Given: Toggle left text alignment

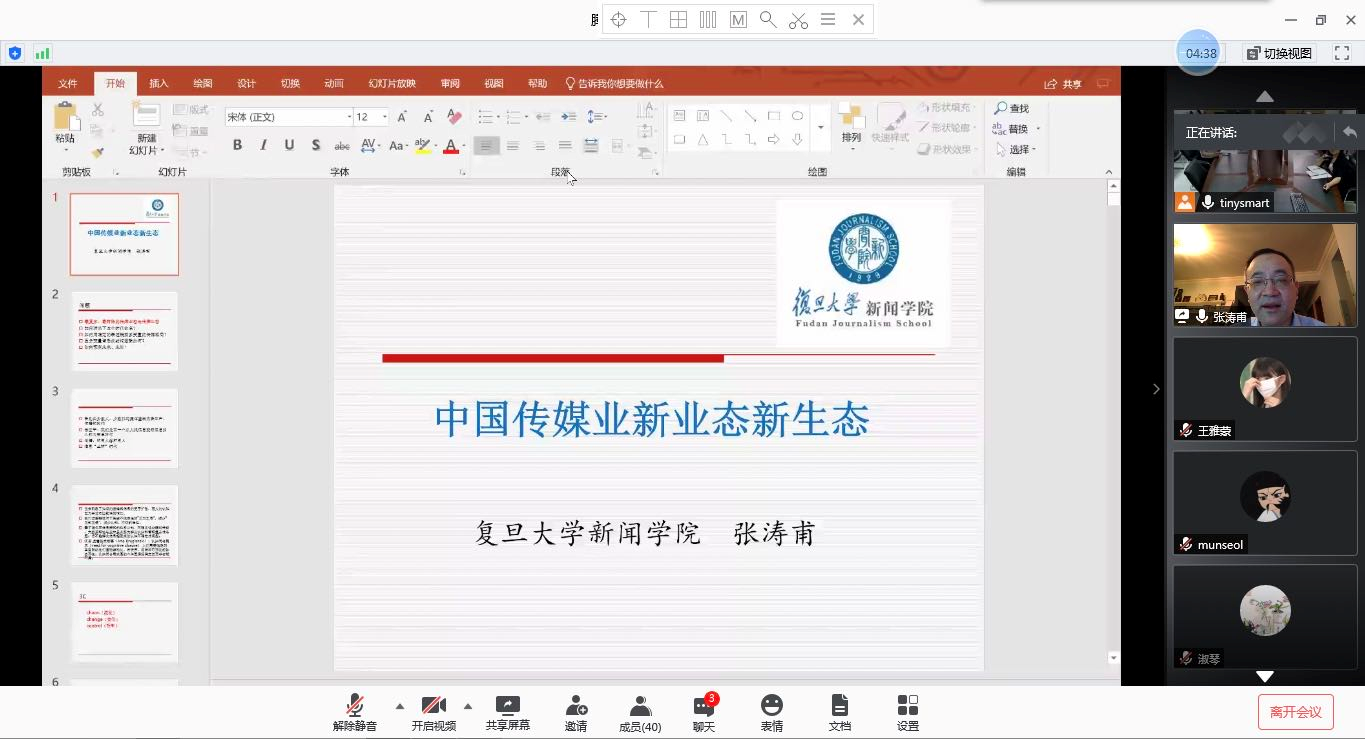Looking at the screenshot, I should point(486,146).
